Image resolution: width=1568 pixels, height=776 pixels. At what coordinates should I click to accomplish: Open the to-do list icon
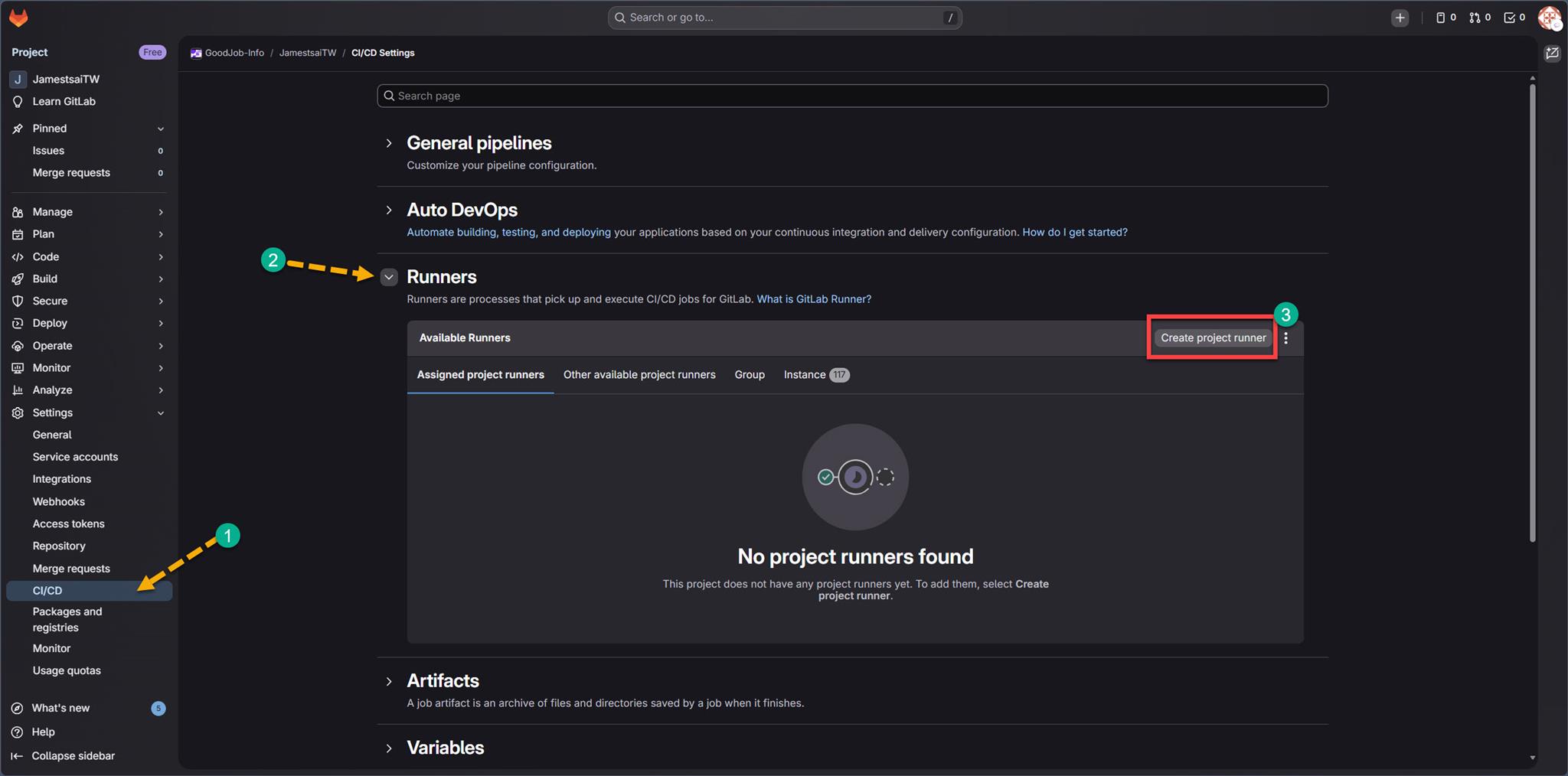click(x=1514, y=18)
